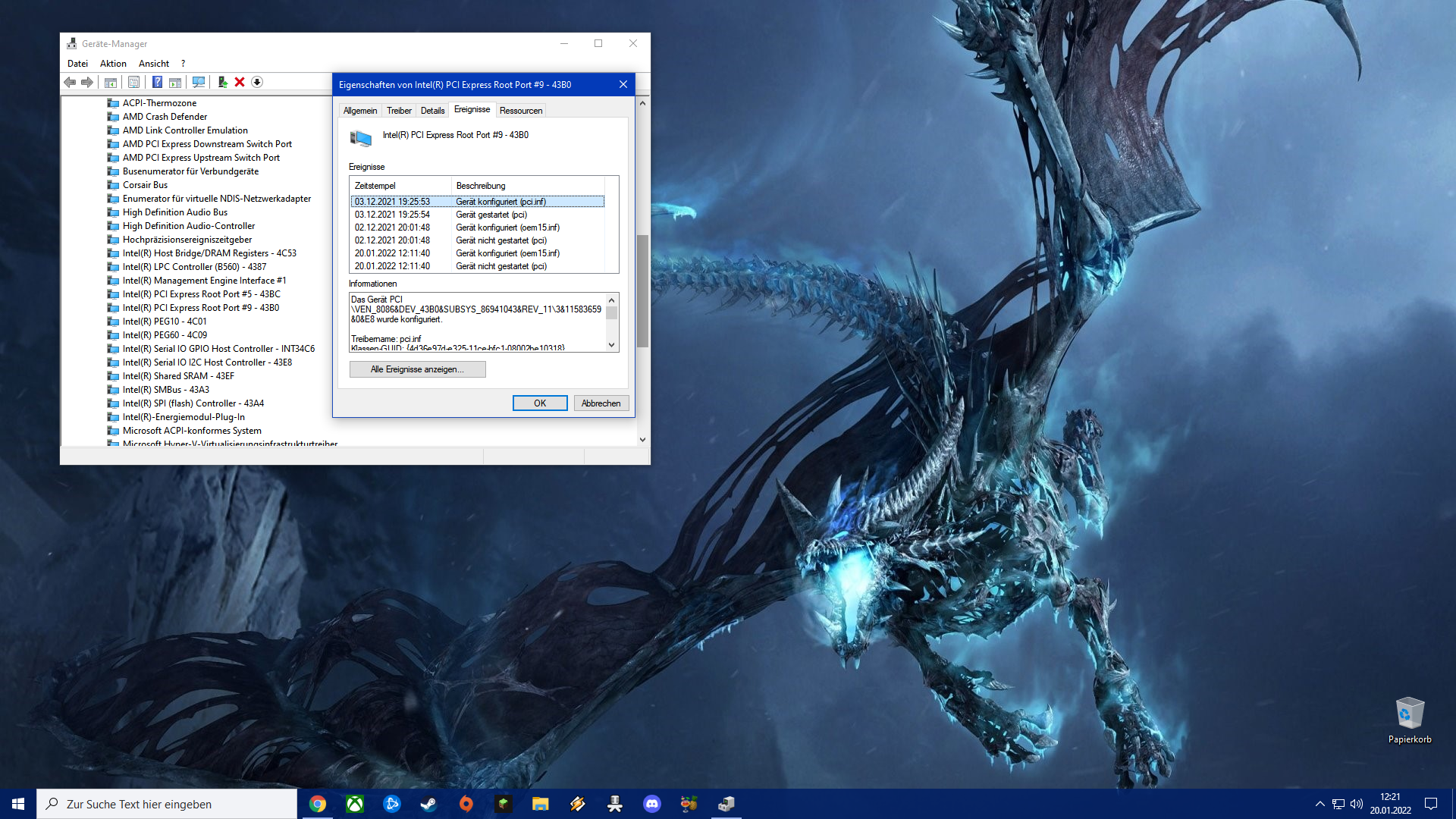Image resolution: width=1456 pixels, height=819 pixels.
Task: Click the red X uninstall device icon
Action: [x=240, y=82]
